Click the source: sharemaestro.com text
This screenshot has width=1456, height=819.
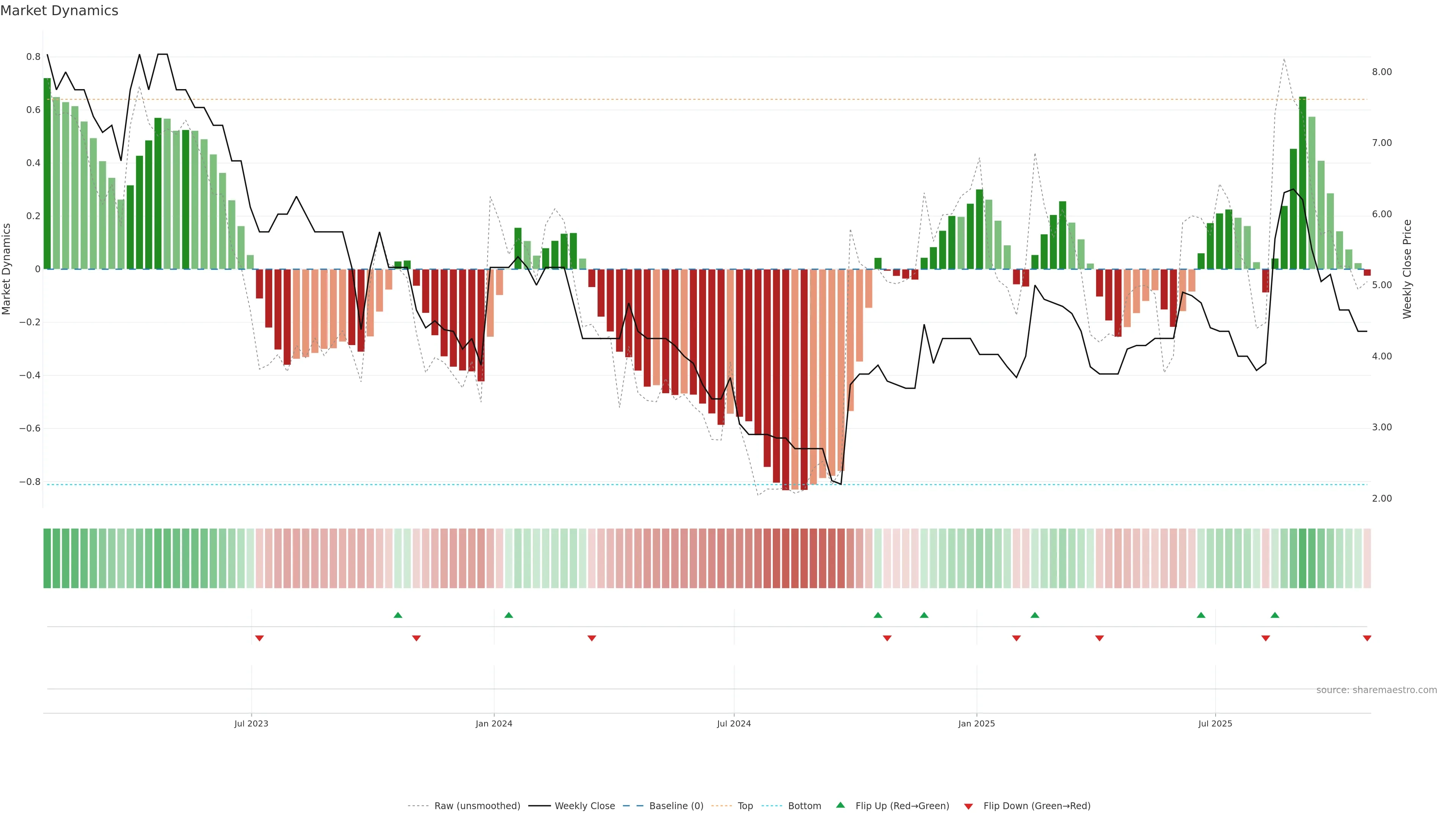pyautogui.click(x=1376, y=690)
